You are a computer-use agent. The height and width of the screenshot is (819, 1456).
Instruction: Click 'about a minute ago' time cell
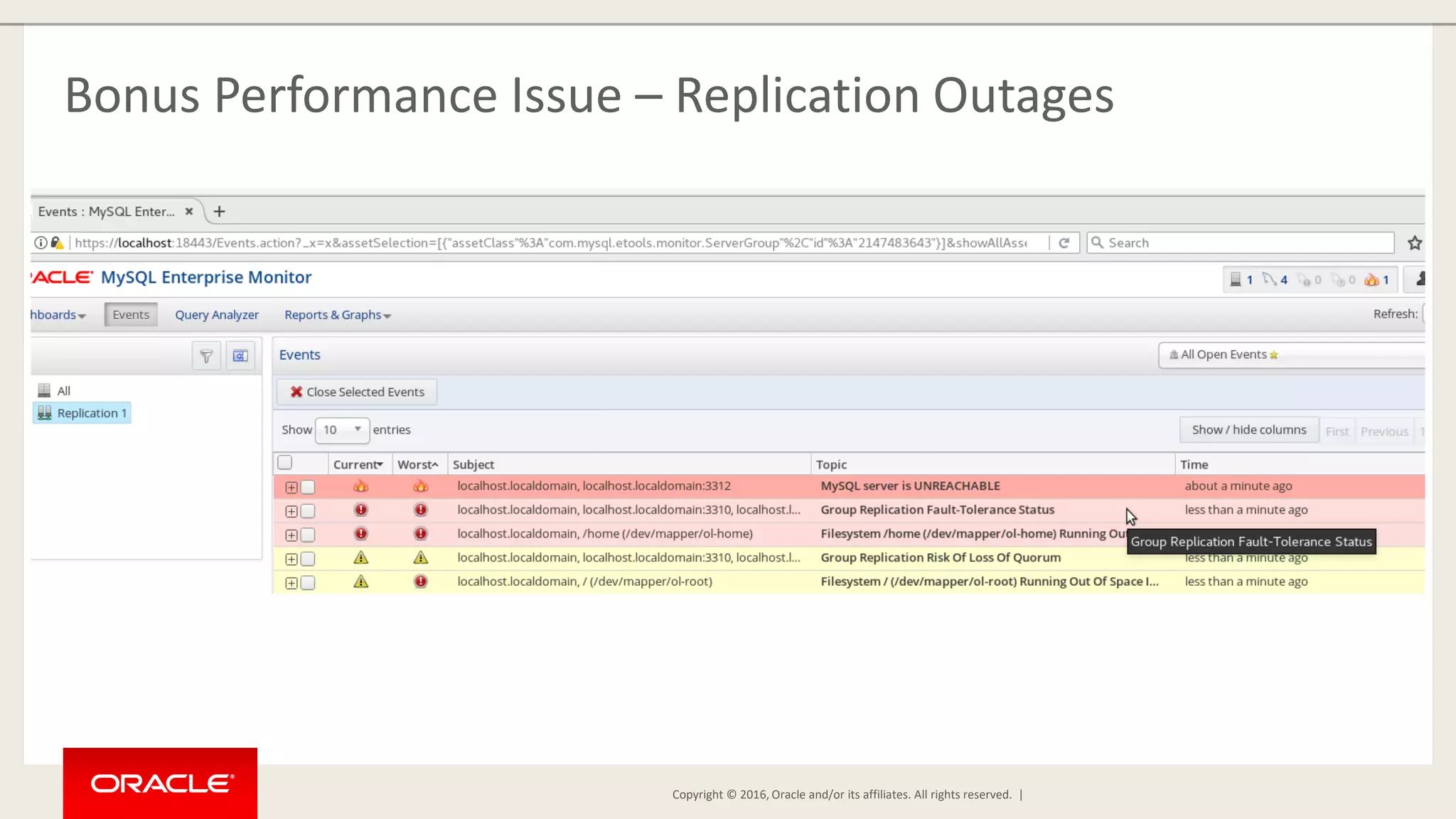(1238, 486)
